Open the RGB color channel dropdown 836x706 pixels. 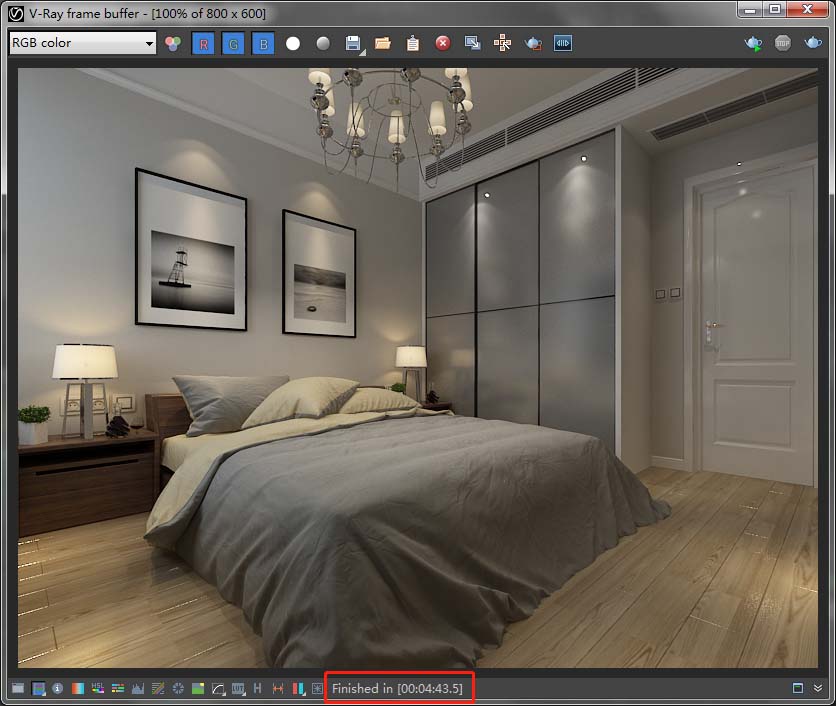coord(82,43)
